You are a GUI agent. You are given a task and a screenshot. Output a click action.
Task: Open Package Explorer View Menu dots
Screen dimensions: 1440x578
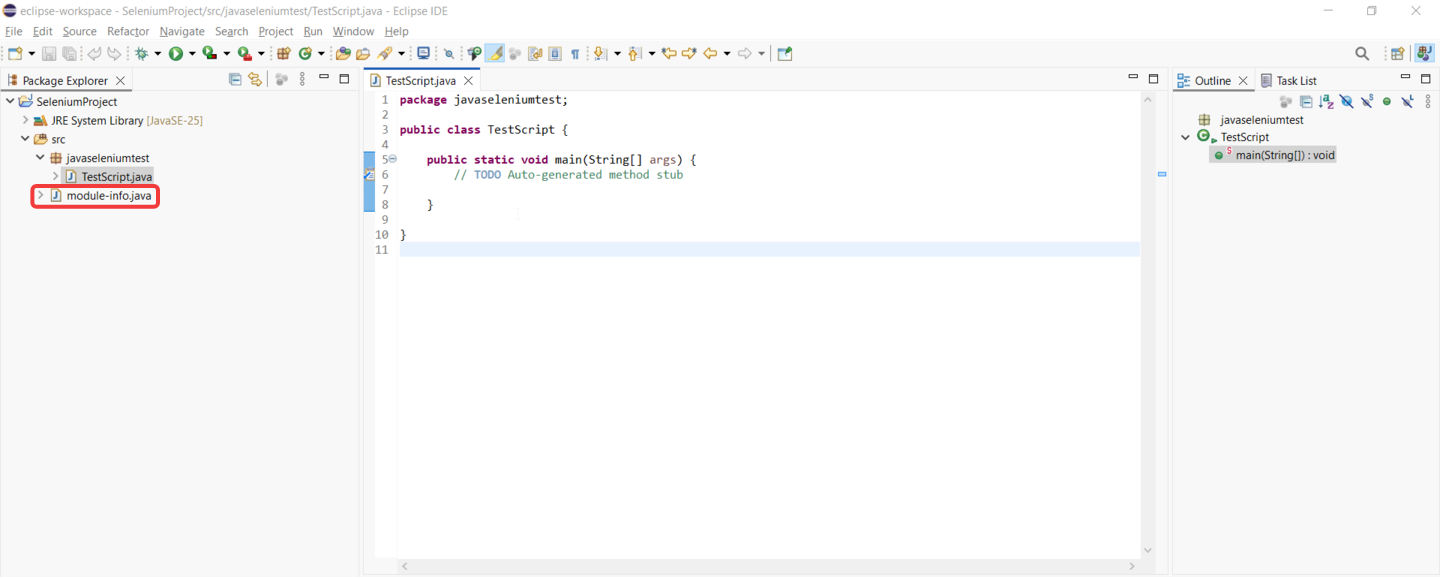[302, 80]
